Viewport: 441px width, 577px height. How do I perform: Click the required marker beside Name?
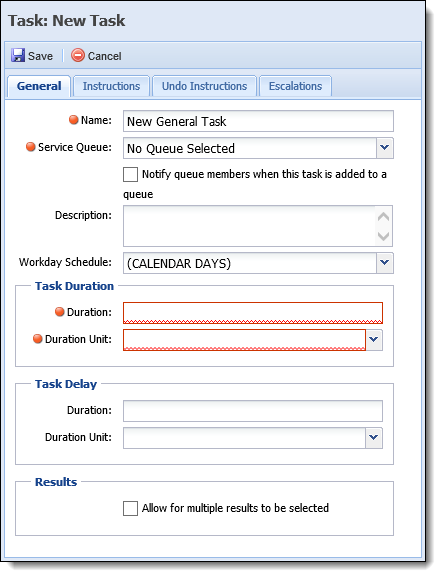(x=74, y=120)
